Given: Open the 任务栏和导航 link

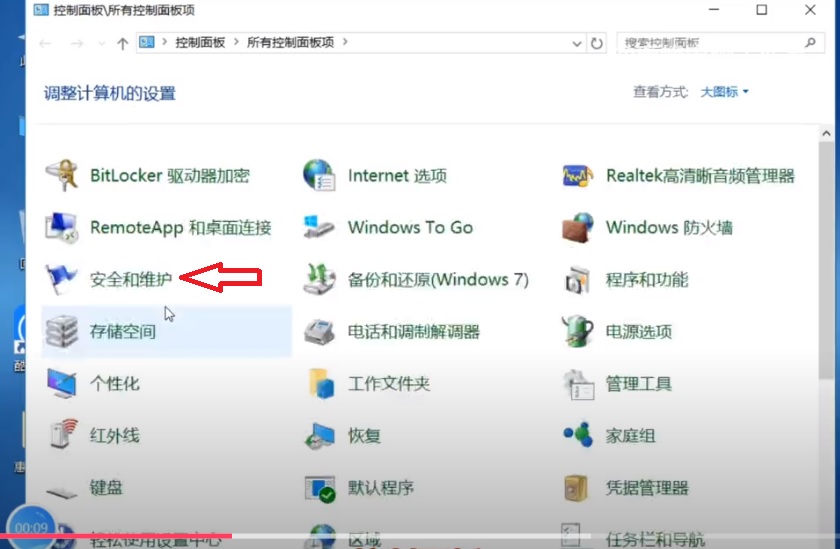Looking at the screenshot, I should pos(655,538).
